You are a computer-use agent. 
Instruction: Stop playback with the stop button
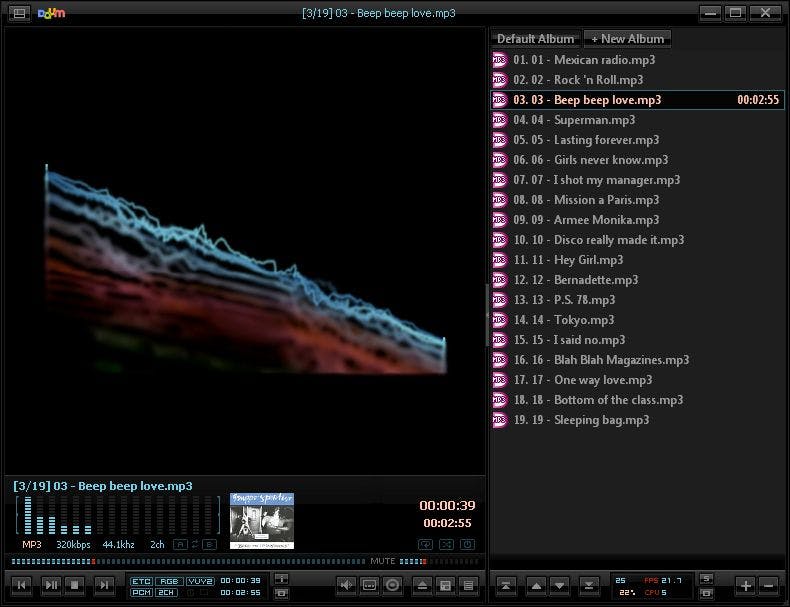coord(76,585)
